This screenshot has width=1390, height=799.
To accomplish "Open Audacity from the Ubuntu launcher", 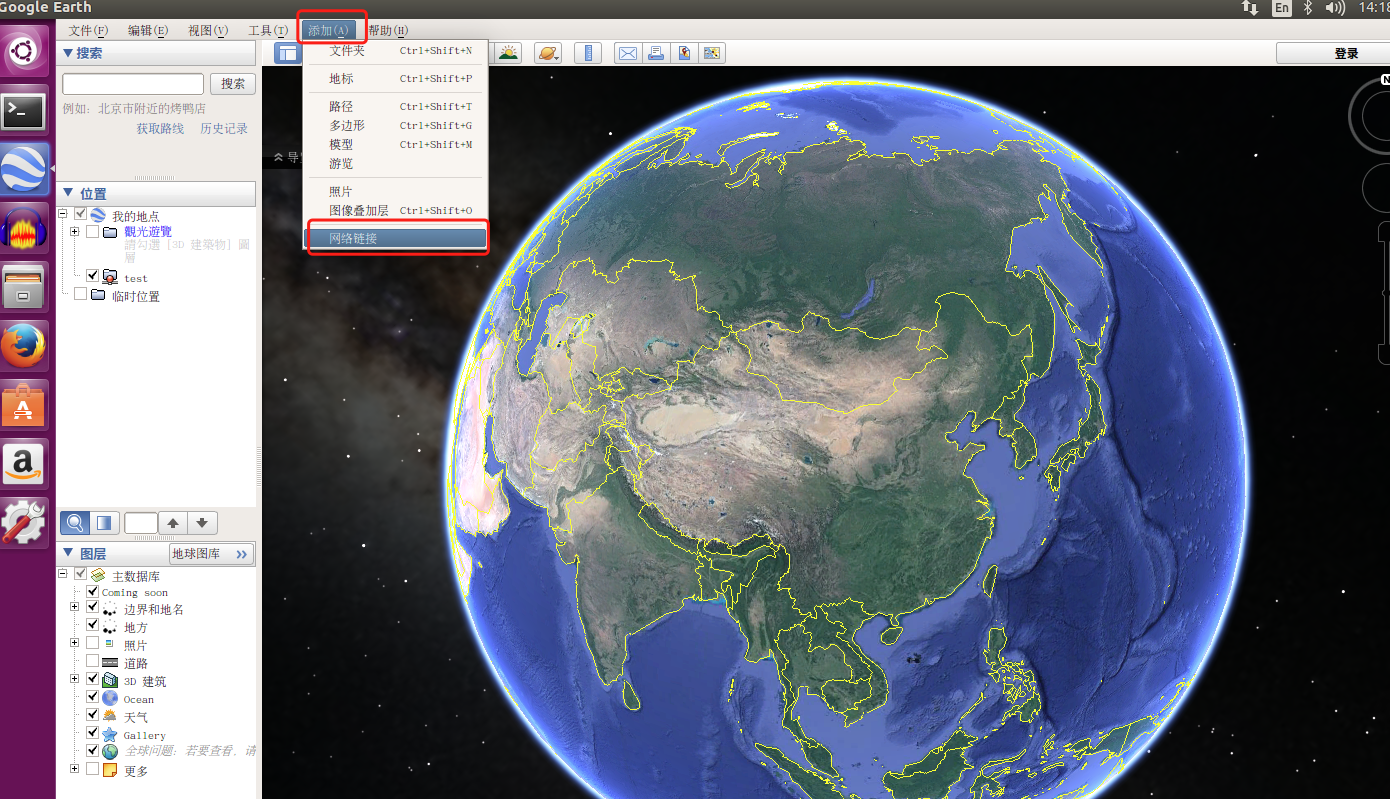I will coord(25,229).
